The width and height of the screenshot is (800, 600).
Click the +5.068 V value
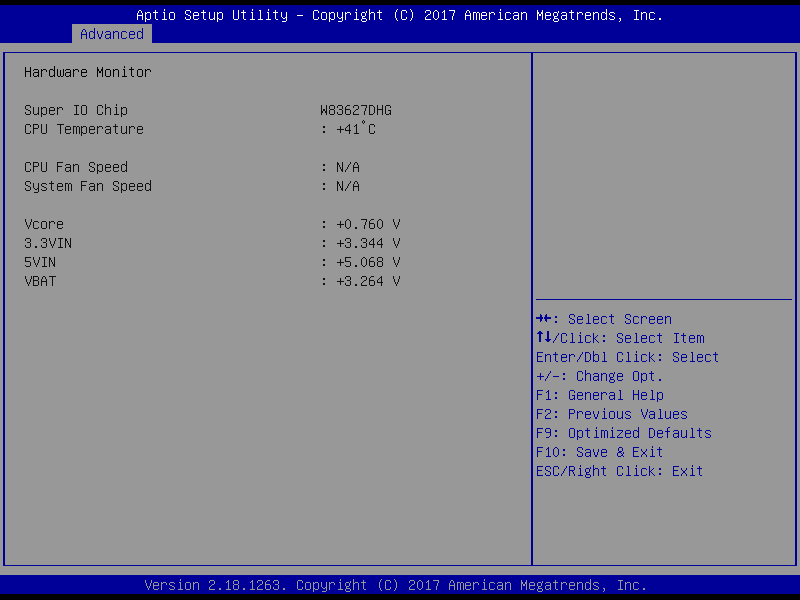365,262
